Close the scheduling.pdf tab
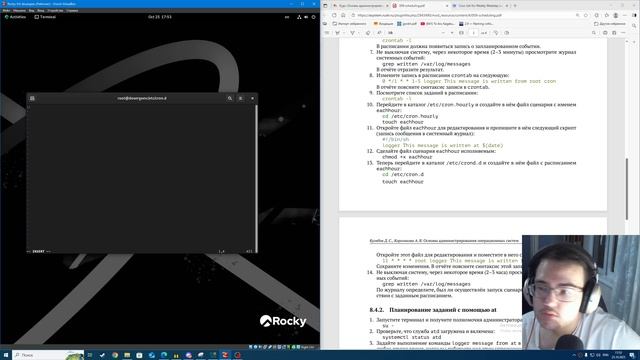Screen dimensions: 640x360 coord(447,6)
